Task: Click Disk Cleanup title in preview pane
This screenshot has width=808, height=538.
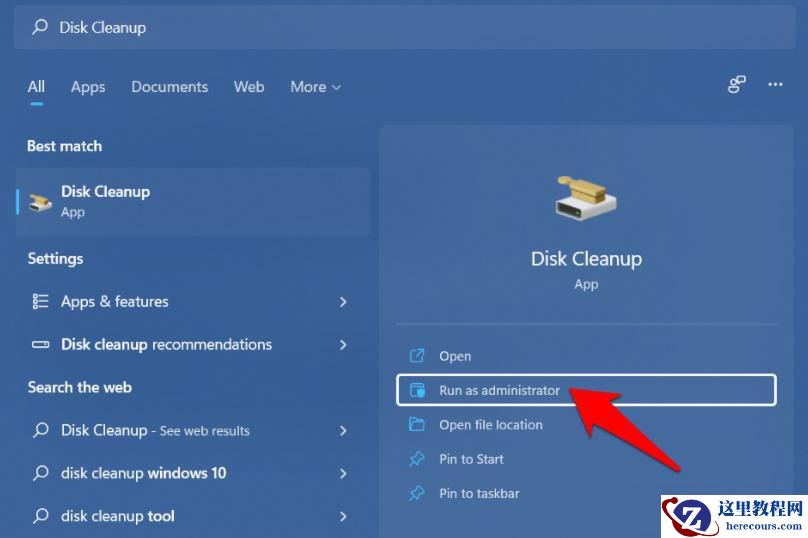Action: click(586, 259)
